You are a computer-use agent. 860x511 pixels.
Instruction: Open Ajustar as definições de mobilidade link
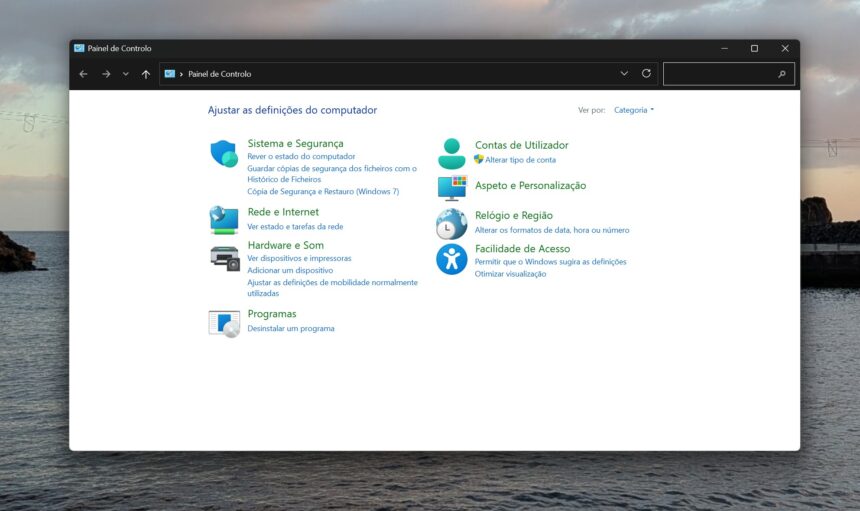tap(332, 288)
